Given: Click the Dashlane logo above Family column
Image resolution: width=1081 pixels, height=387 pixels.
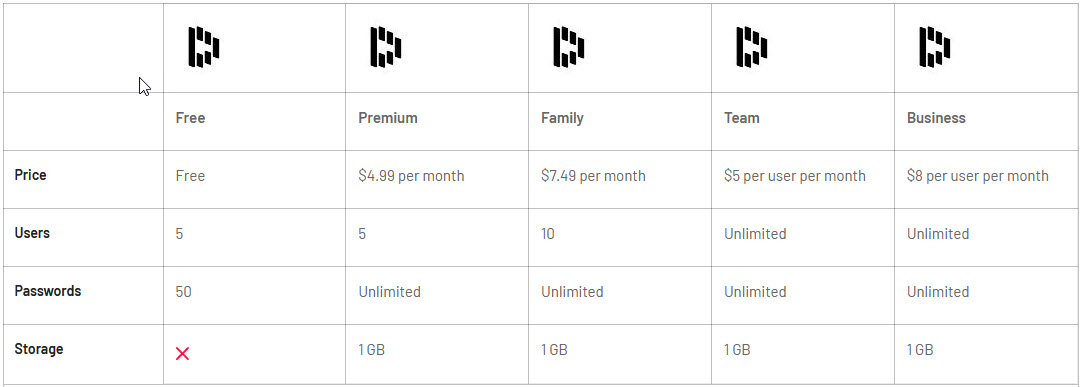Looking at the screenshot, I should [x=569, y=47].
